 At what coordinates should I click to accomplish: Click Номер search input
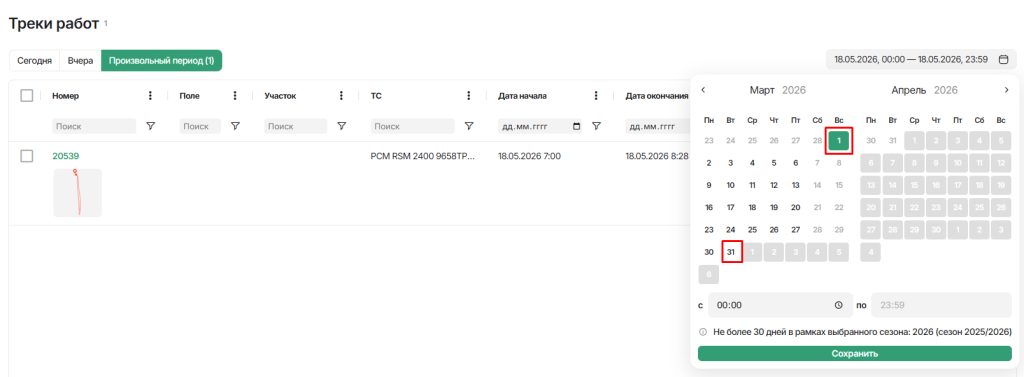point(94,126)
